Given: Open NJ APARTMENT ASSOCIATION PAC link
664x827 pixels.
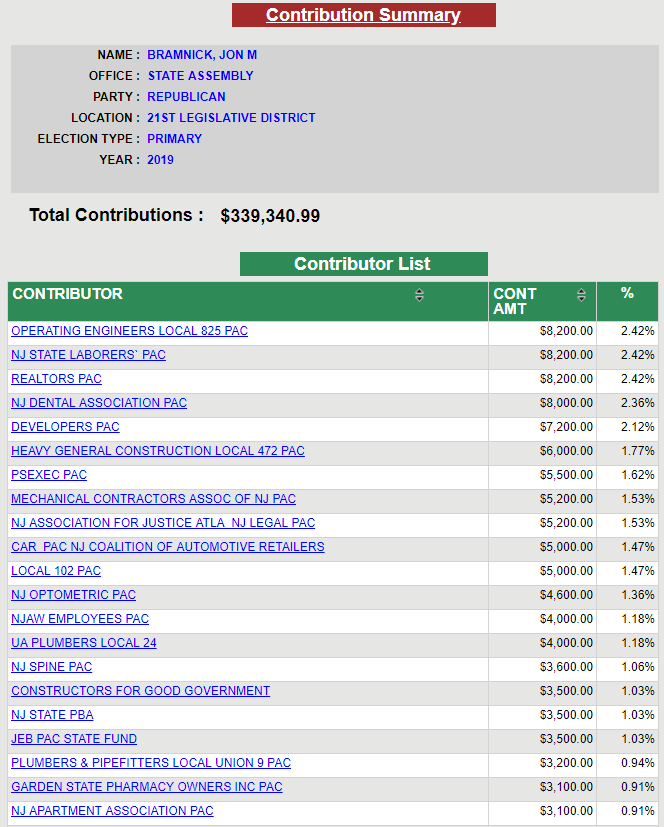Looking at the screenshot, I should tap(112, 811).
